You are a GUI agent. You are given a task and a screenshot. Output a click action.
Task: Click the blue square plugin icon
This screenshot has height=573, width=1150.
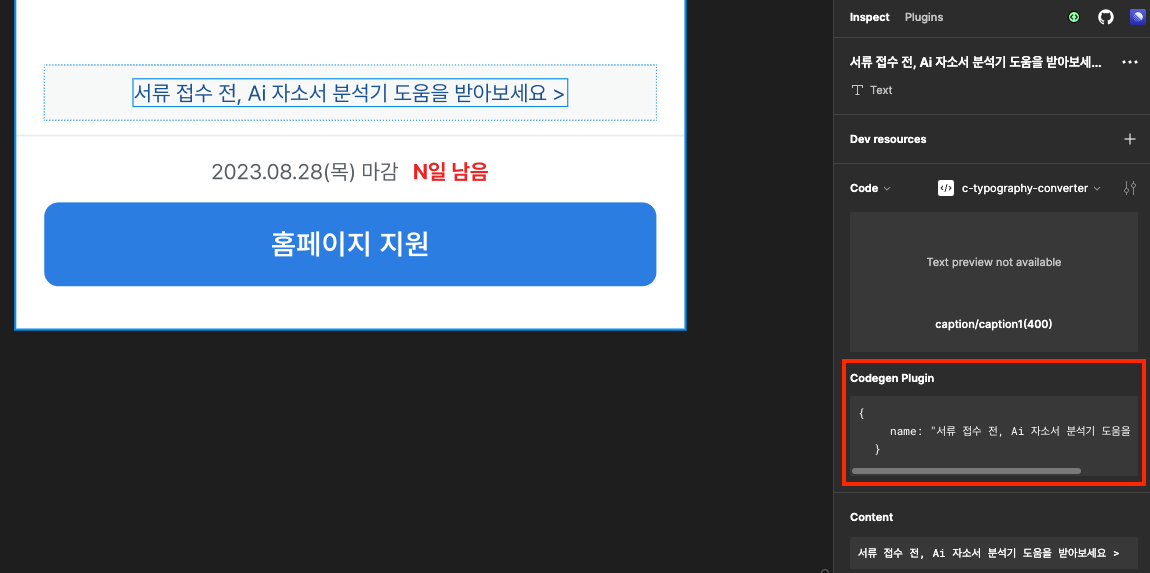point(1137,17)
